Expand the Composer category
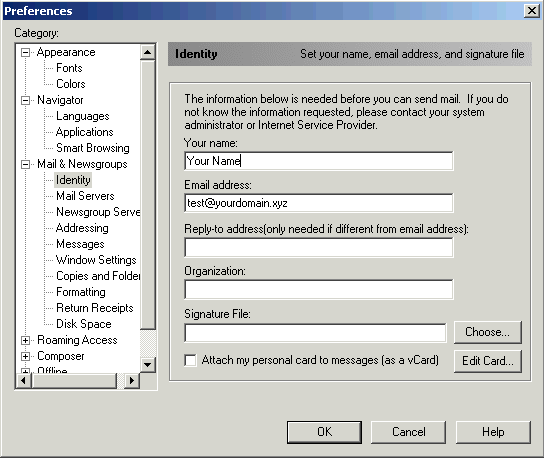 click(25, 356)
